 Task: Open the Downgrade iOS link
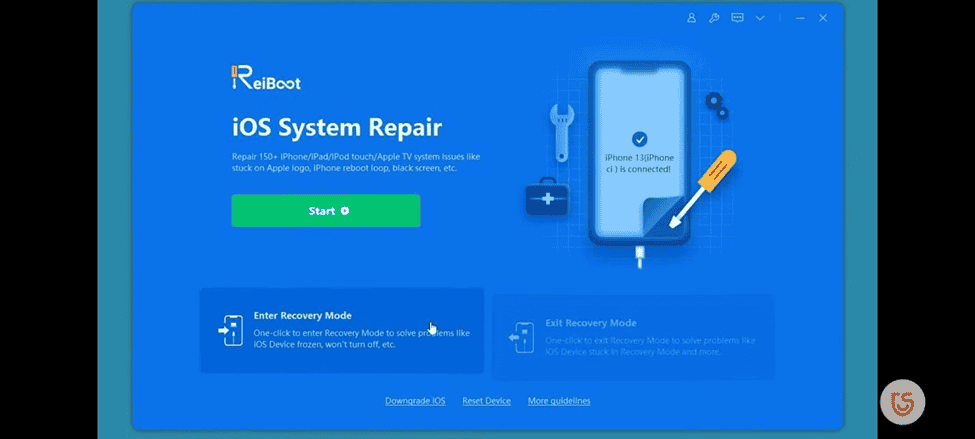coord(415,401)
